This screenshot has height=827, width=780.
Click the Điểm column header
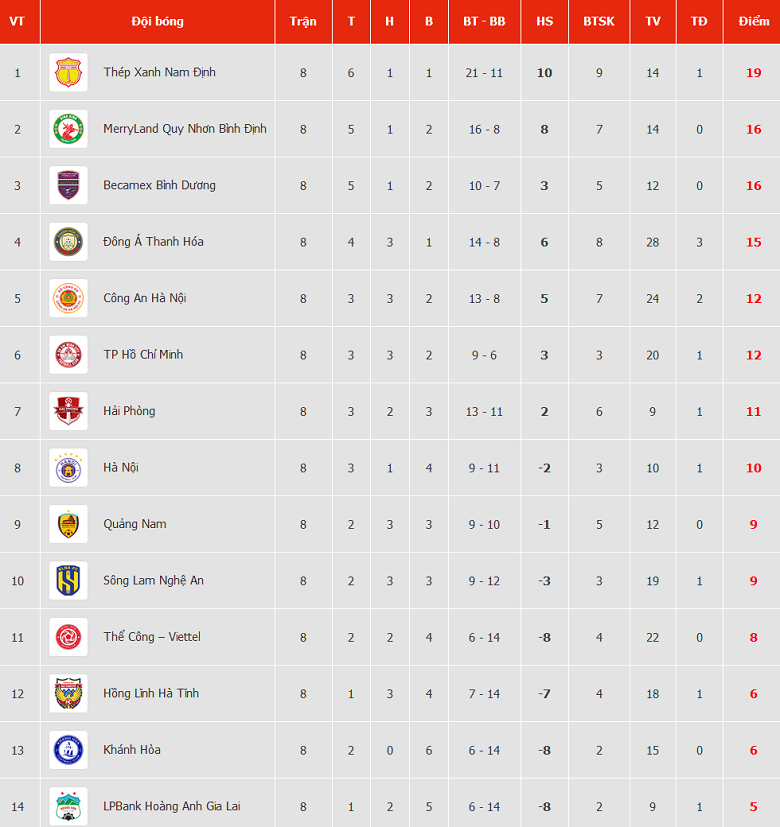pos(754,21)
